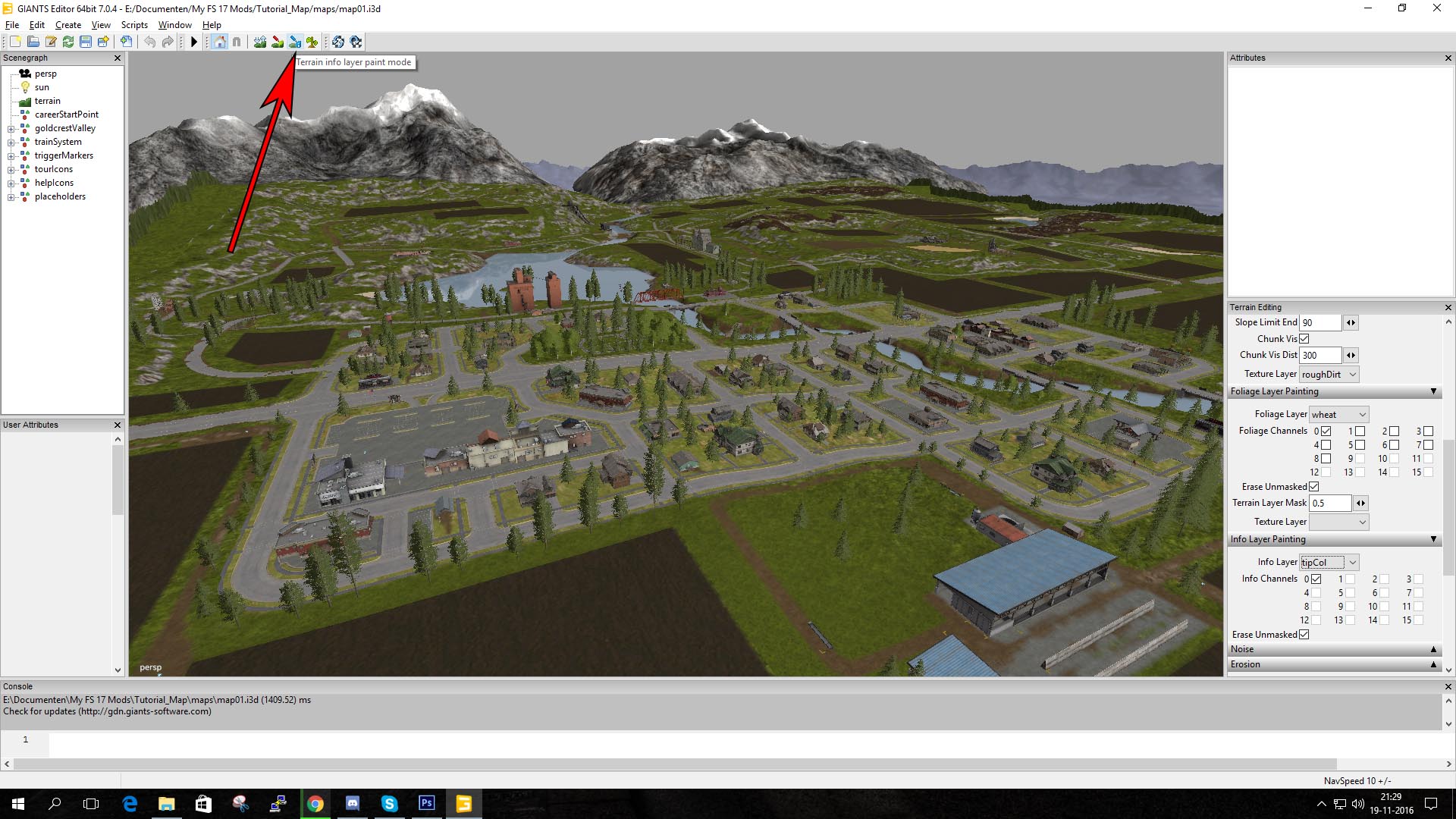Screen dimensions: 1456x819
Task: Click the blue rotate arrows toolbar icon
Action: point(338,42)
